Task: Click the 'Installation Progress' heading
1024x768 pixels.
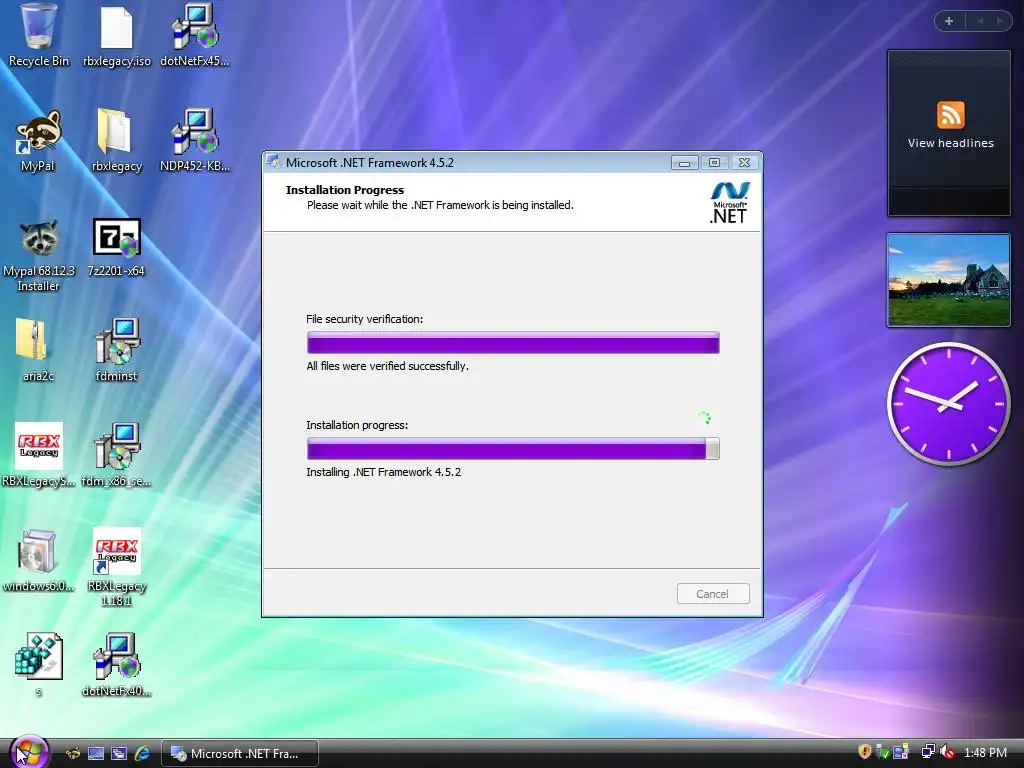Action: pos(345,190)
